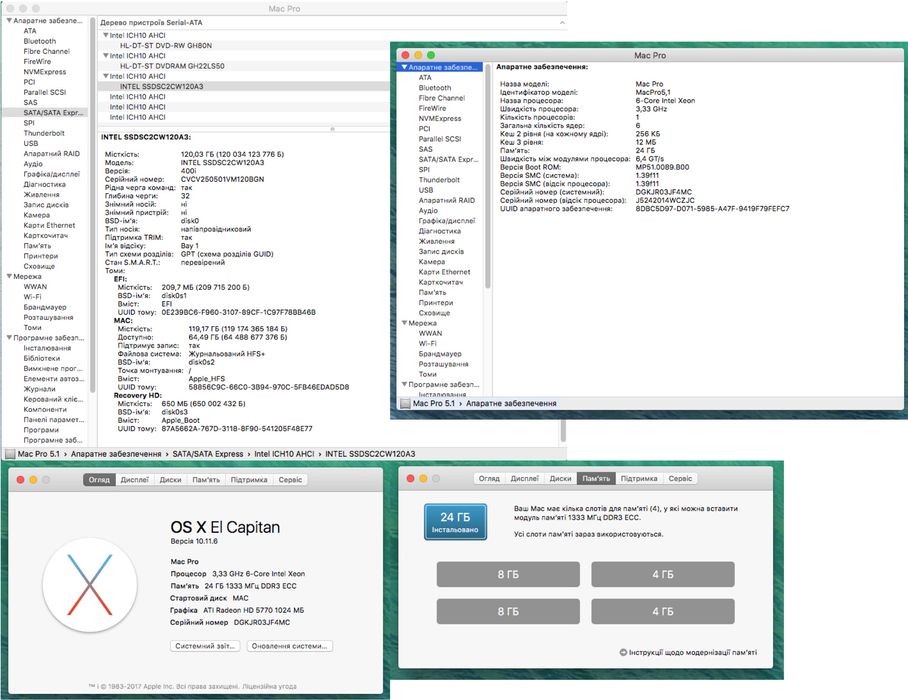
Task: Open Інсталювання in left window sidebar
Action: point(47,349)
